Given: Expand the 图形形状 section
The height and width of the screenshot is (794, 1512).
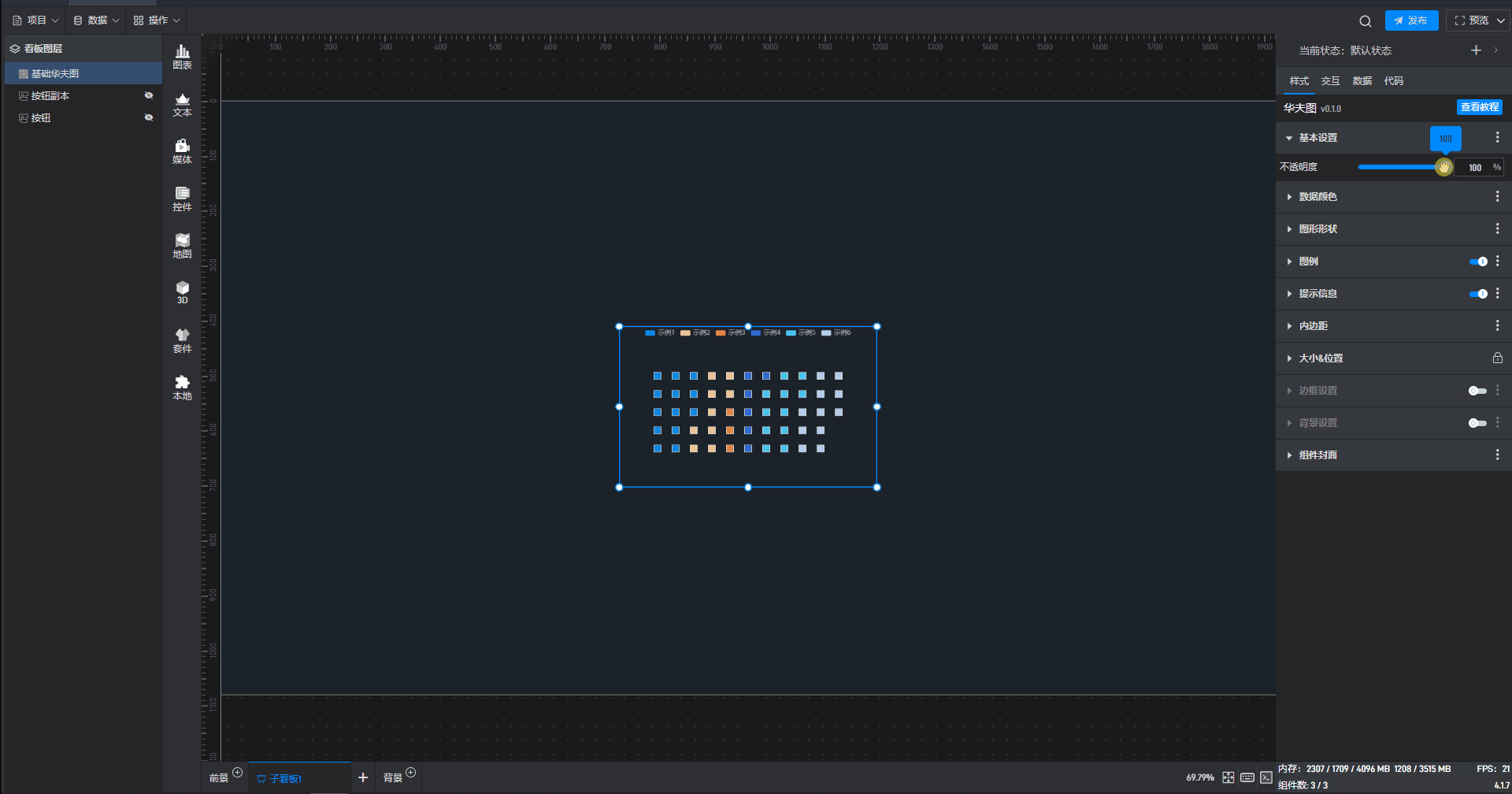Looking at the screenshot, I should pyautogui.click(x=1317, y=229).
